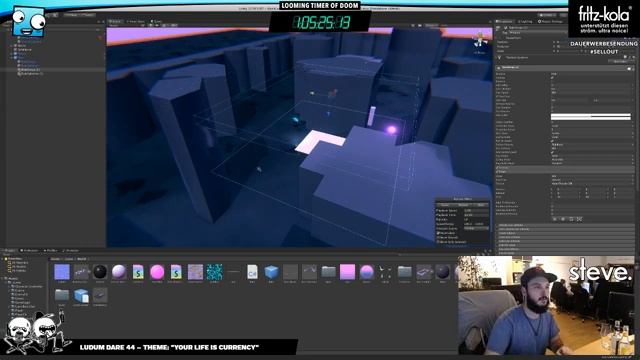
Task: Toggle the GameObject active checkbox in Inspector
Action: coord(505,28)
